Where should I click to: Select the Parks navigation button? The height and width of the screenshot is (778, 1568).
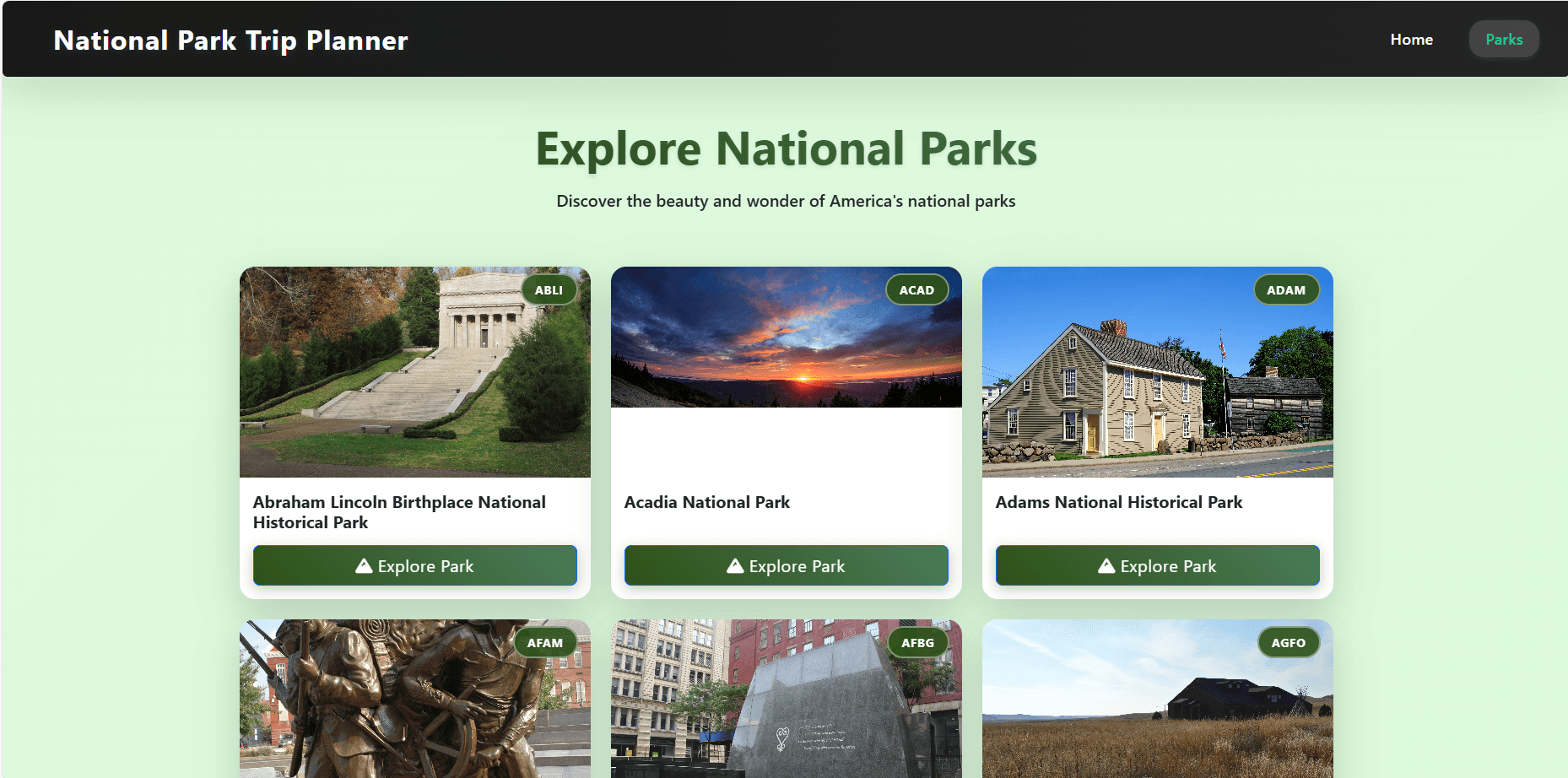click(1504, 39)
